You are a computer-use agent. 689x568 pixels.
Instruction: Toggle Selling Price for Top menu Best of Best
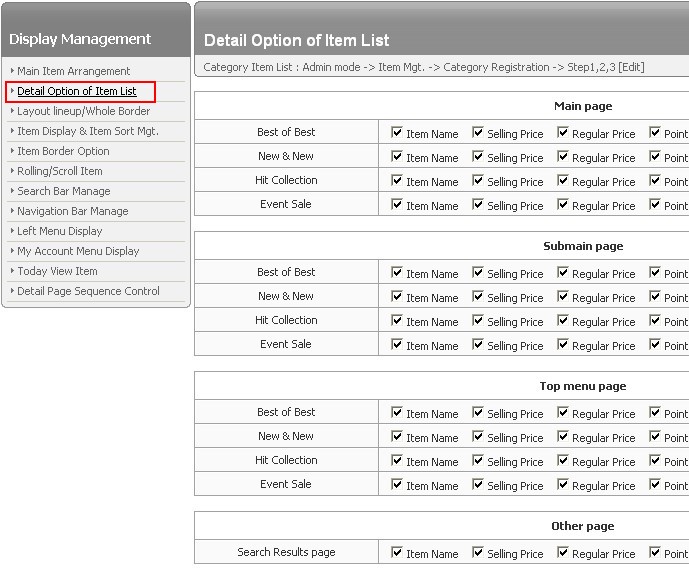[x=478, y=412]
